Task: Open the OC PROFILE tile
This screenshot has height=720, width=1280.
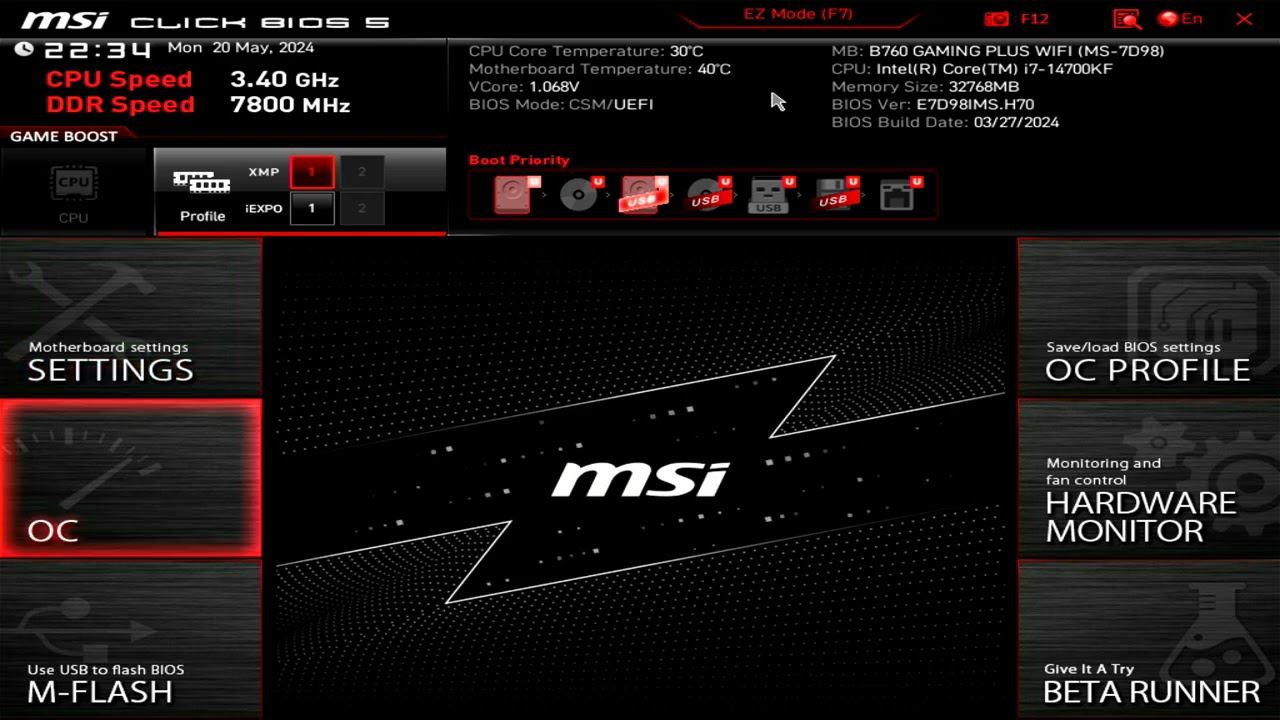Action: [x=1149, y=318]
